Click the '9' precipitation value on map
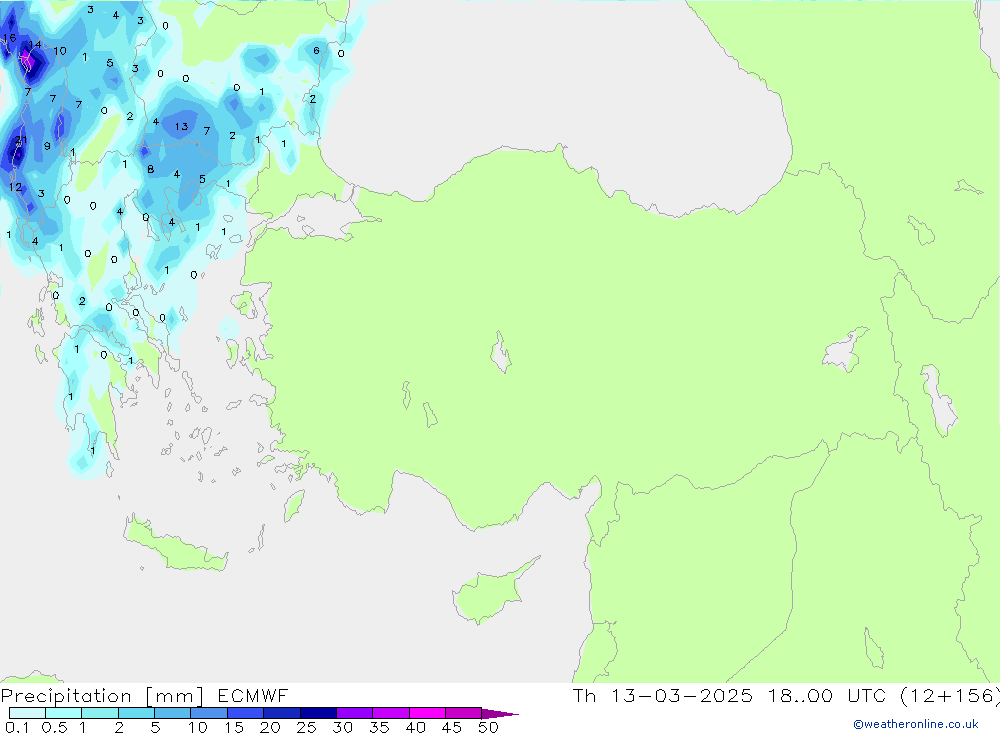1000x733 pixels. click(47, 146)
